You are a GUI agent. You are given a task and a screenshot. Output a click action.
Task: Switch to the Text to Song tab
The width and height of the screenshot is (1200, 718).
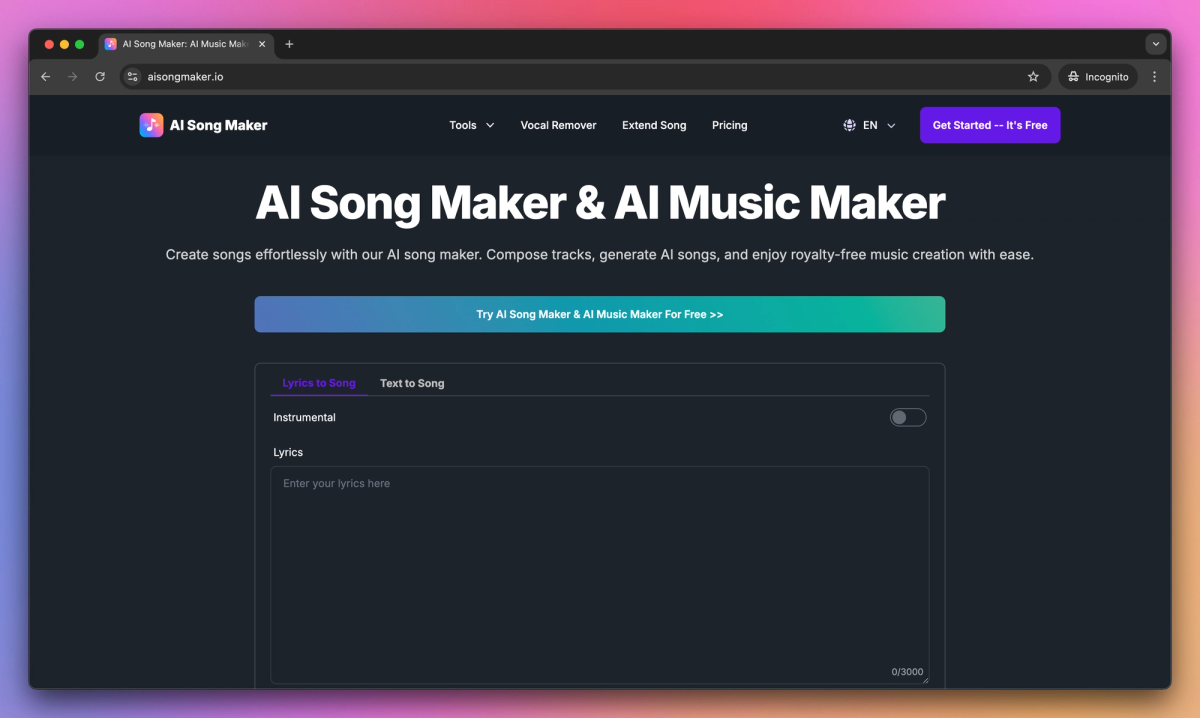412,383
